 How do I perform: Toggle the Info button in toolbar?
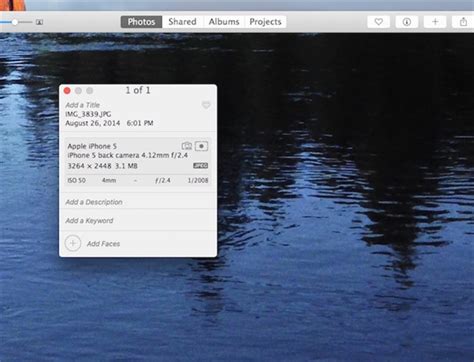coord(406,22)
